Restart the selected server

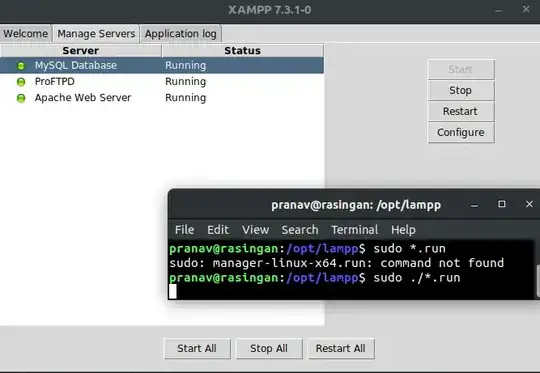[461, 112]
